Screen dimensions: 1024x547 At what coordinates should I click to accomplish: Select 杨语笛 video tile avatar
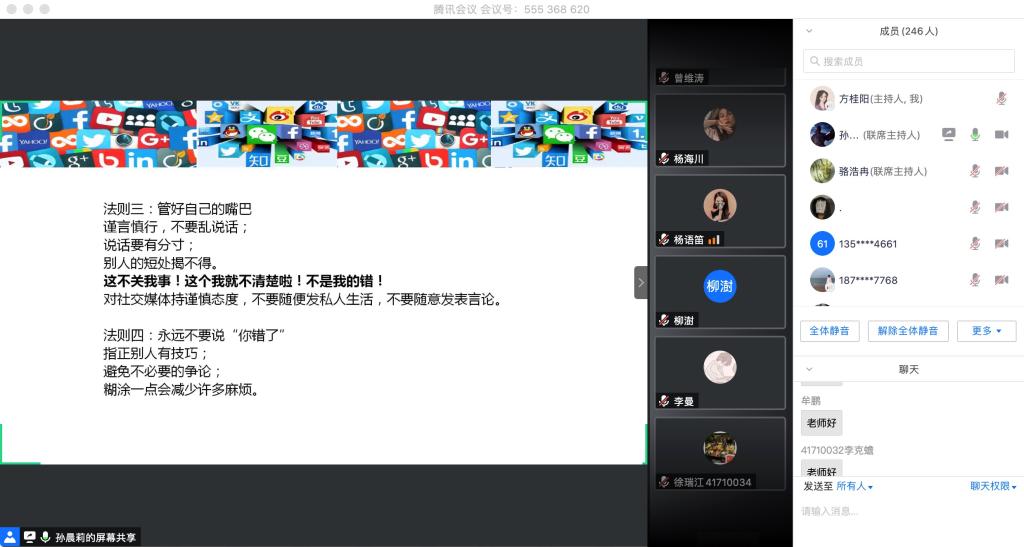coord(720,205)
